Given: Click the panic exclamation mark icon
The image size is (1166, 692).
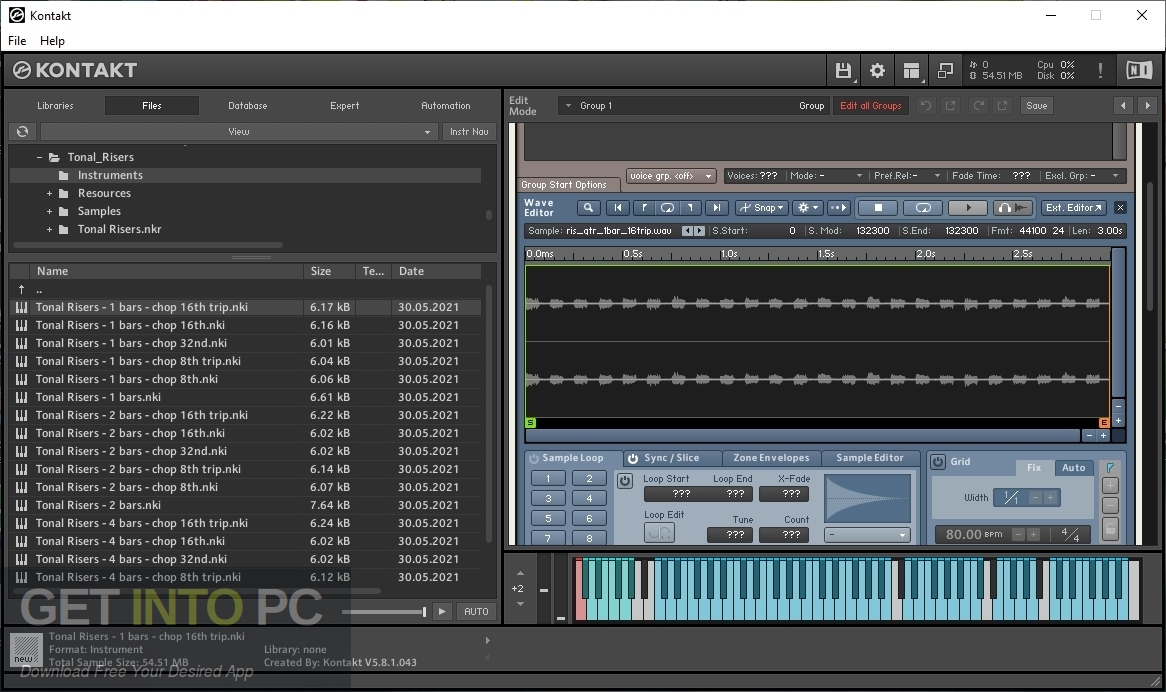Looking at the screenshot, I should (1100, 71).
